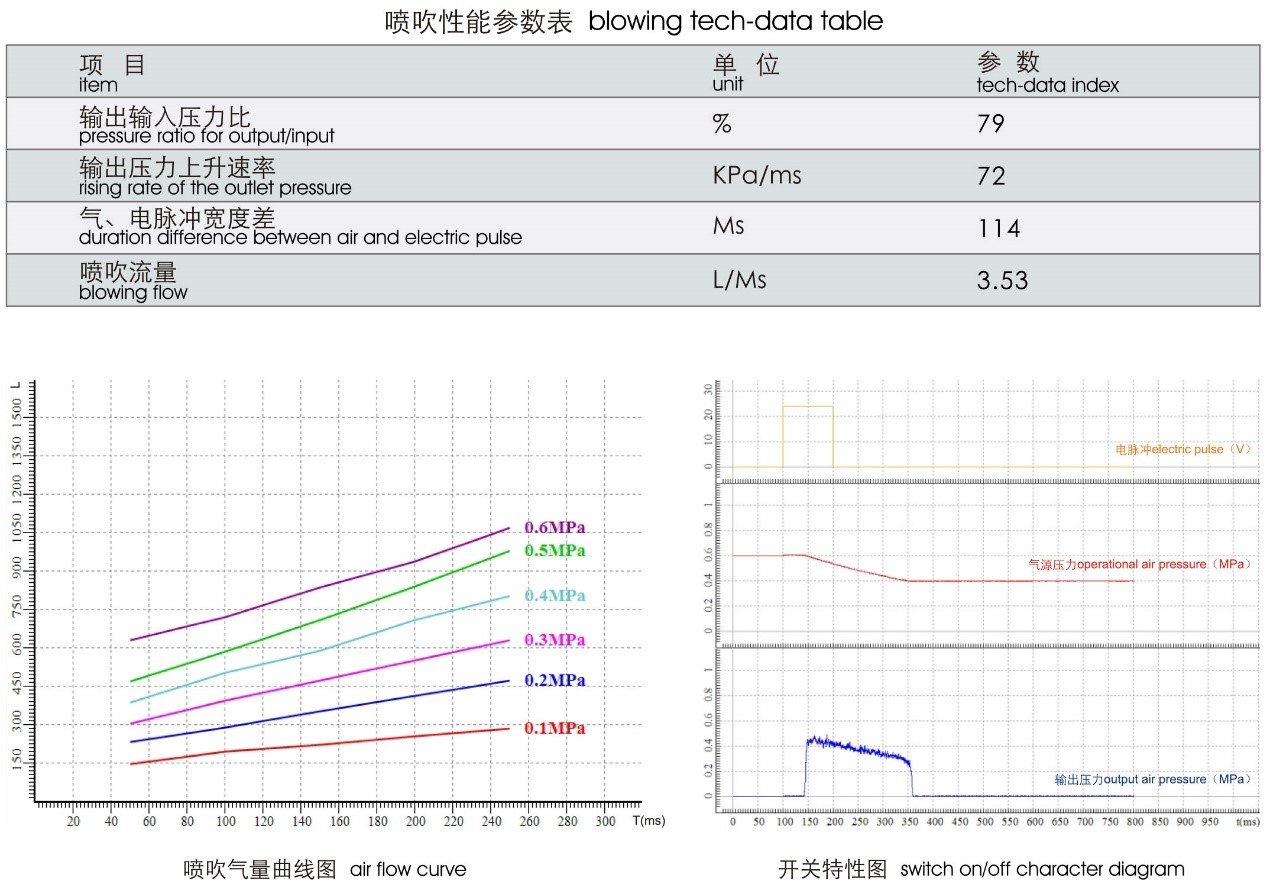Click the KPa/ms unit cell
1270x884 pixels.
pos(756,176)
